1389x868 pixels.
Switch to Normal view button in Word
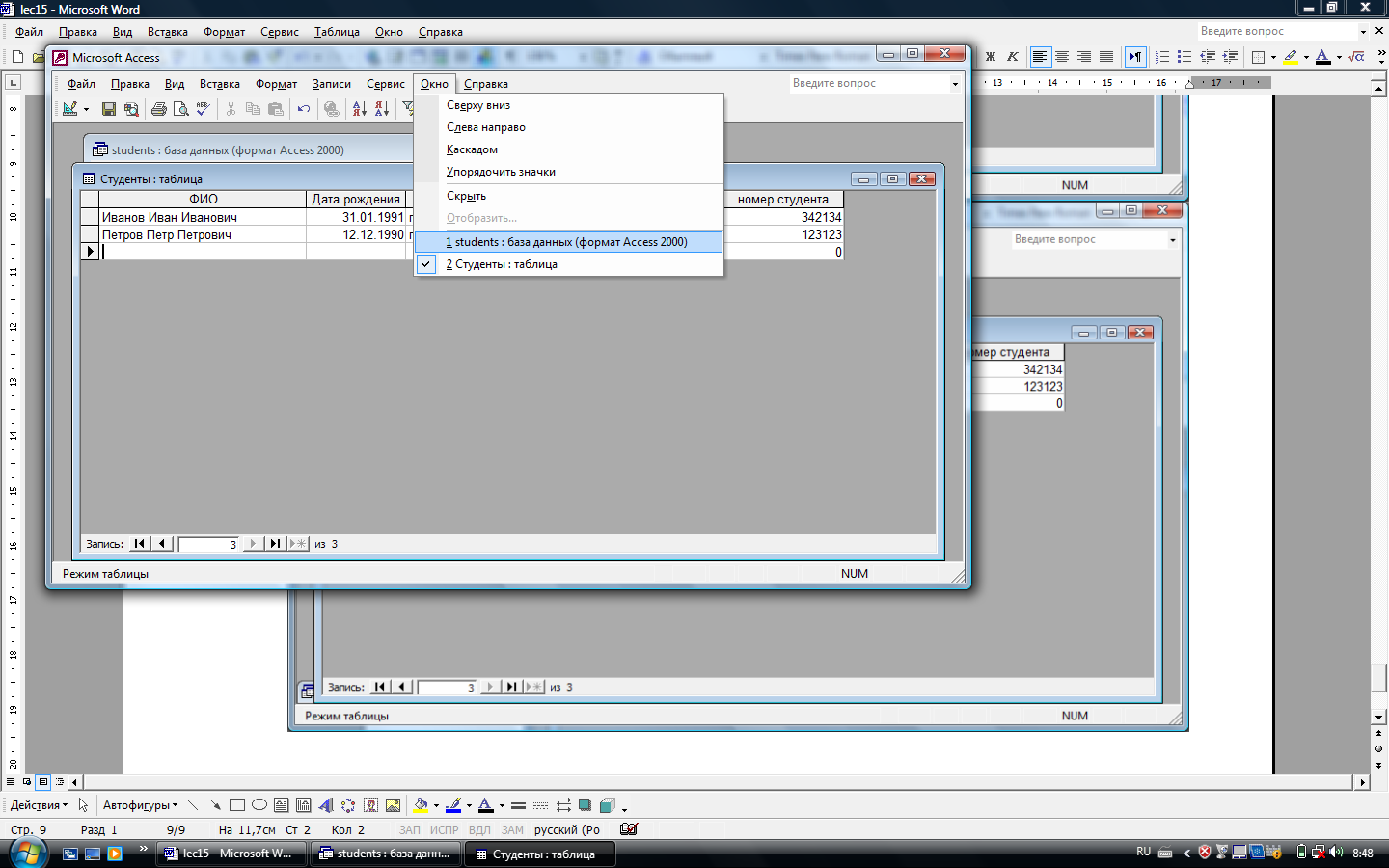click(11, 782)
